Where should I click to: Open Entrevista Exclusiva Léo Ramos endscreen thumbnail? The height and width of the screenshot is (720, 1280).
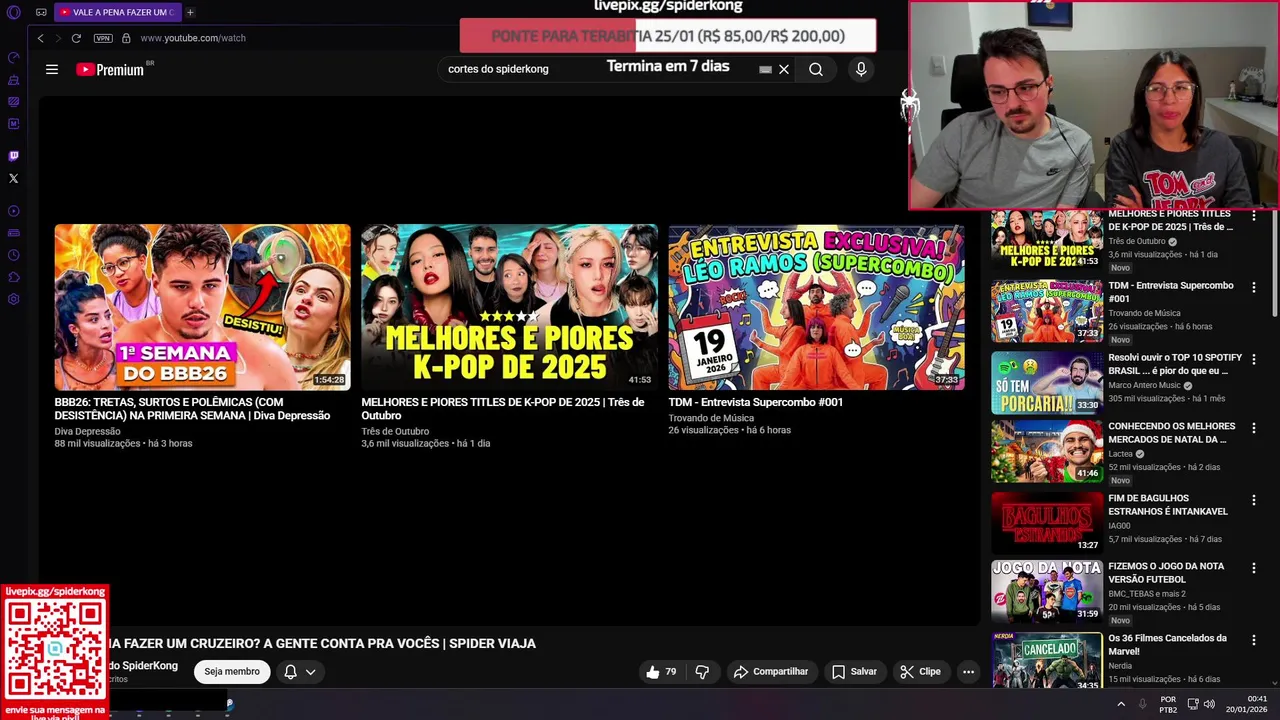pyautogui.click(x=816, y=307)
